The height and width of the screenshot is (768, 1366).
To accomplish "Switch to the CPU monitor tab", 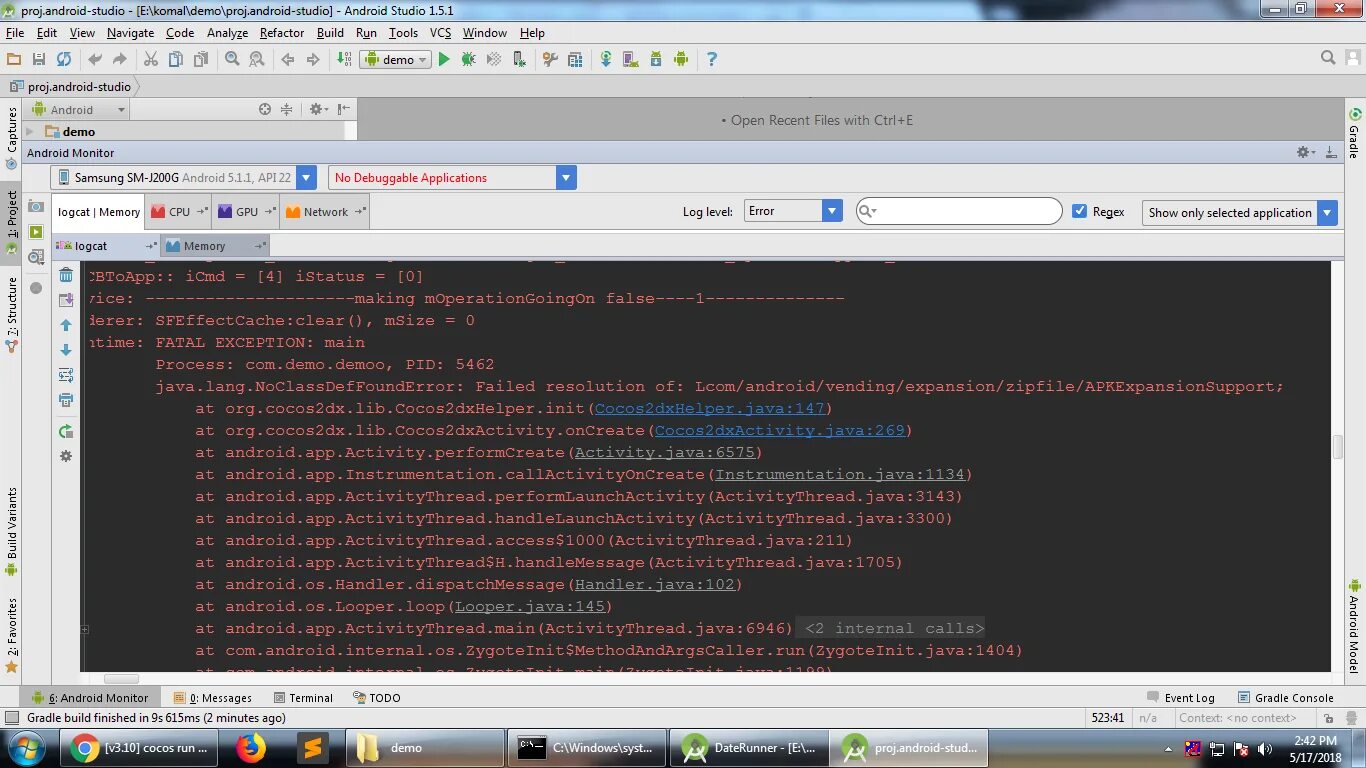I will click(179, 212).
